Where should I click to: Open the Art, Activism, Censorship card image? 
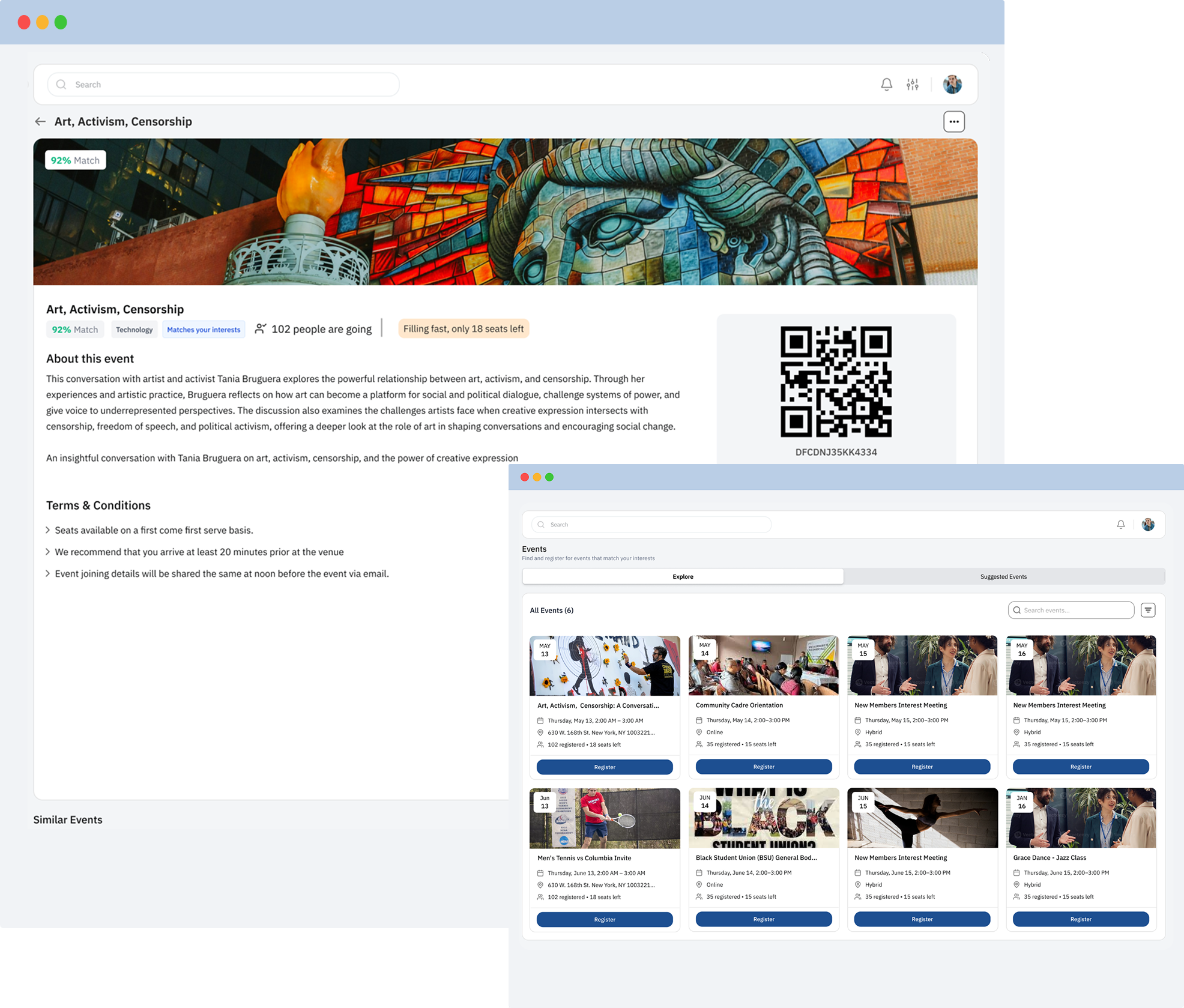[x=605, y=666]
